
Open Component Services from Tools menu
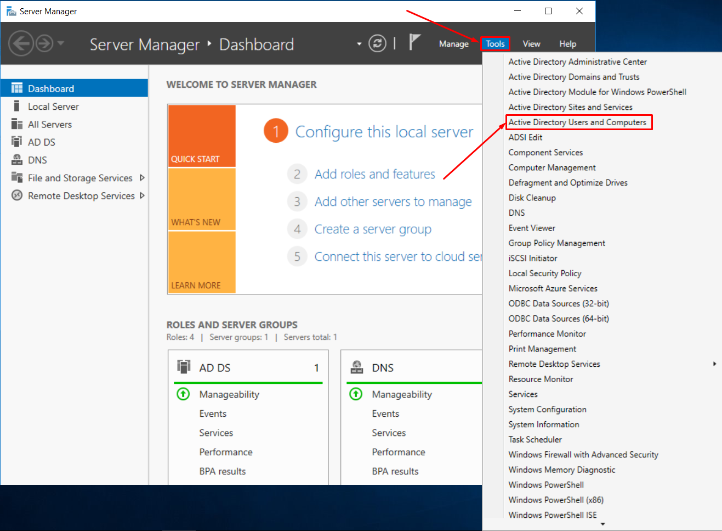click(x=546, y=152)
